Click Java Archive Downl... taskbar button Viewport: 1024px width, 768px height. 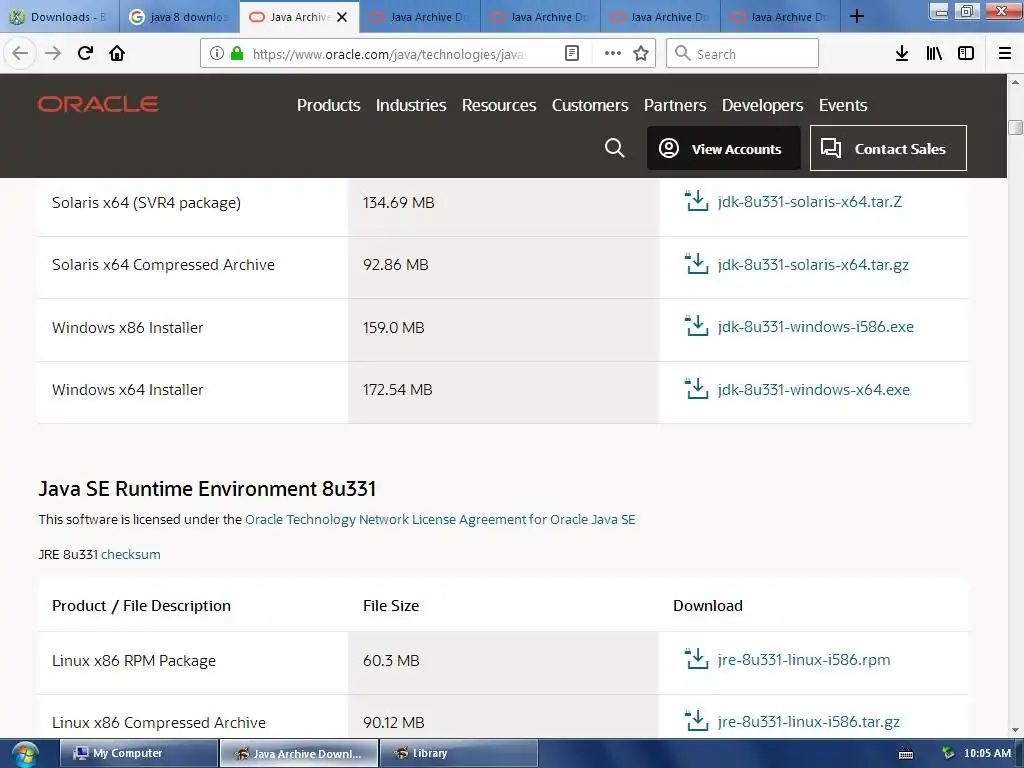click(298, 753)
